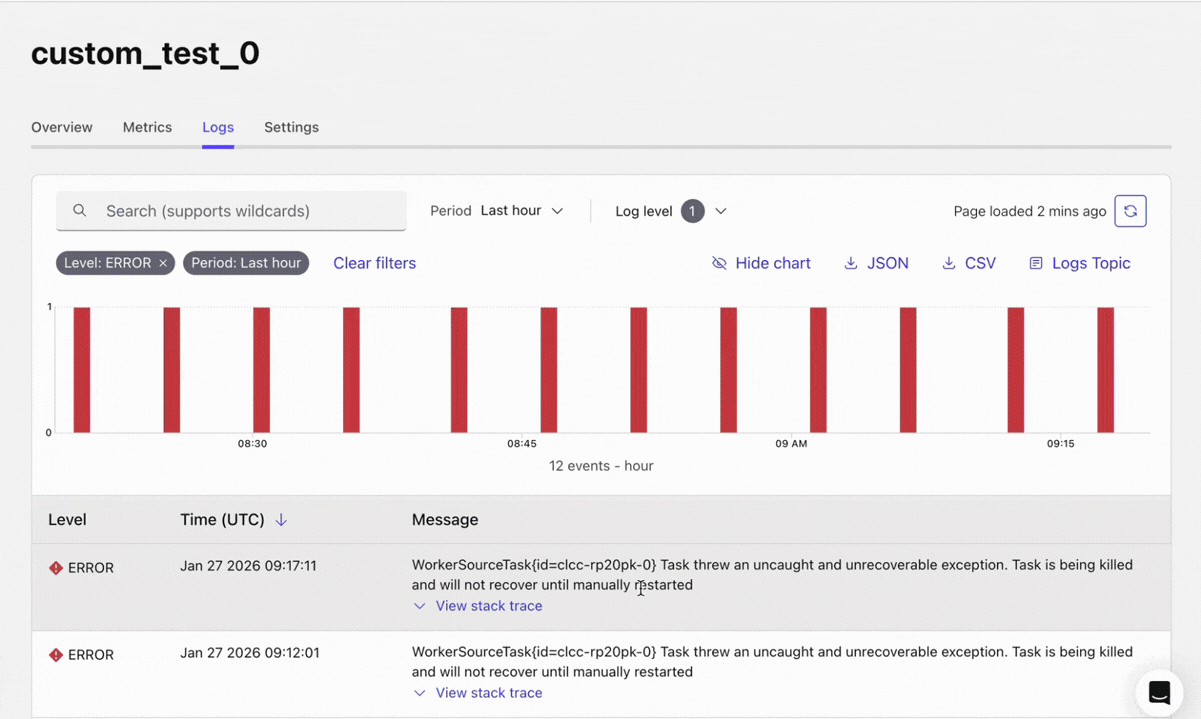Hide chart using the eye toggle

(x=761, y=263)
